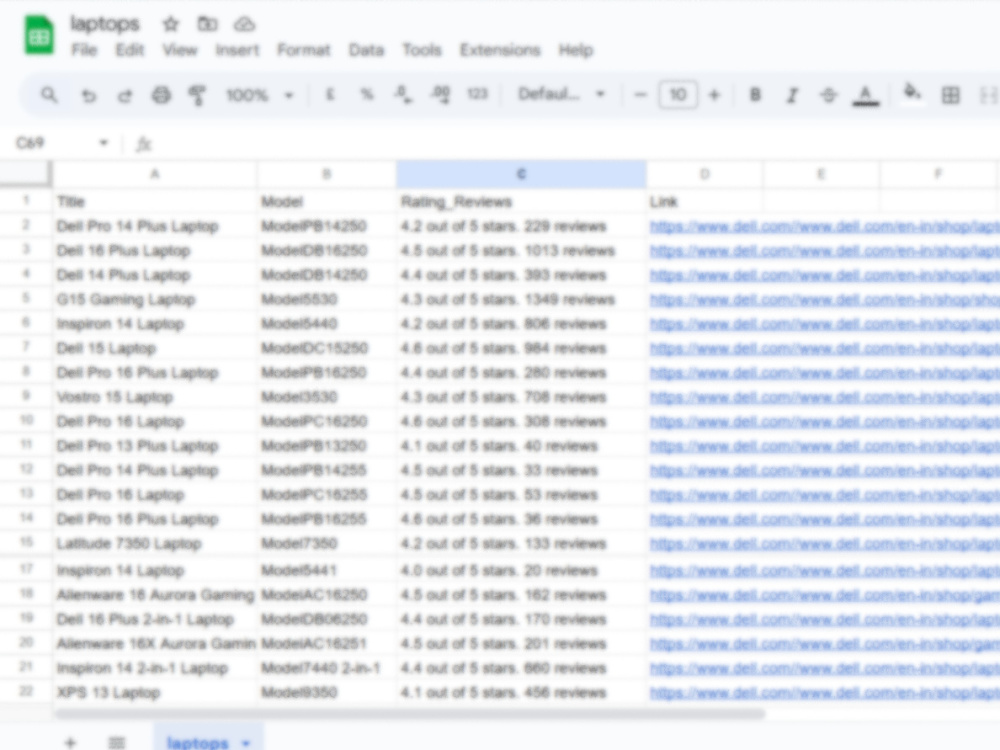The height and width of the screenshot is (750, 1000).
Task: Open the Google Sheets home icon
Action: click(x=39, y=36)
